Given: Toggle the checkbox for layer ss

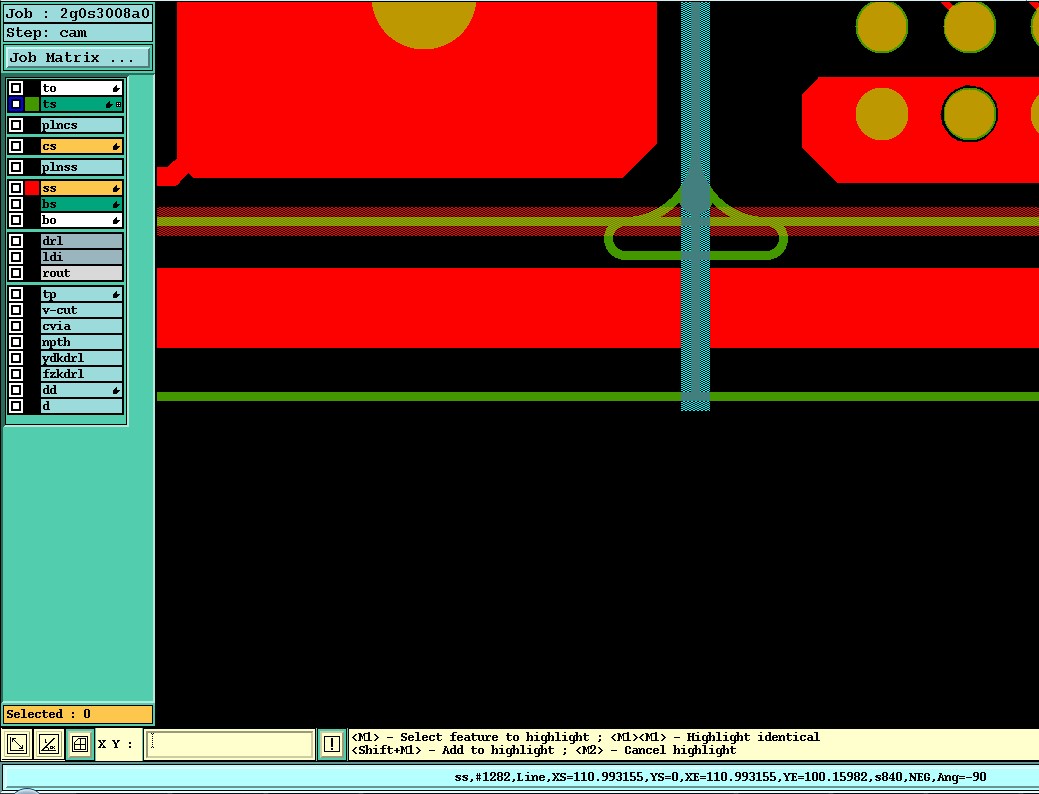Looking at the screenshot, I should [x=16, y=188].
